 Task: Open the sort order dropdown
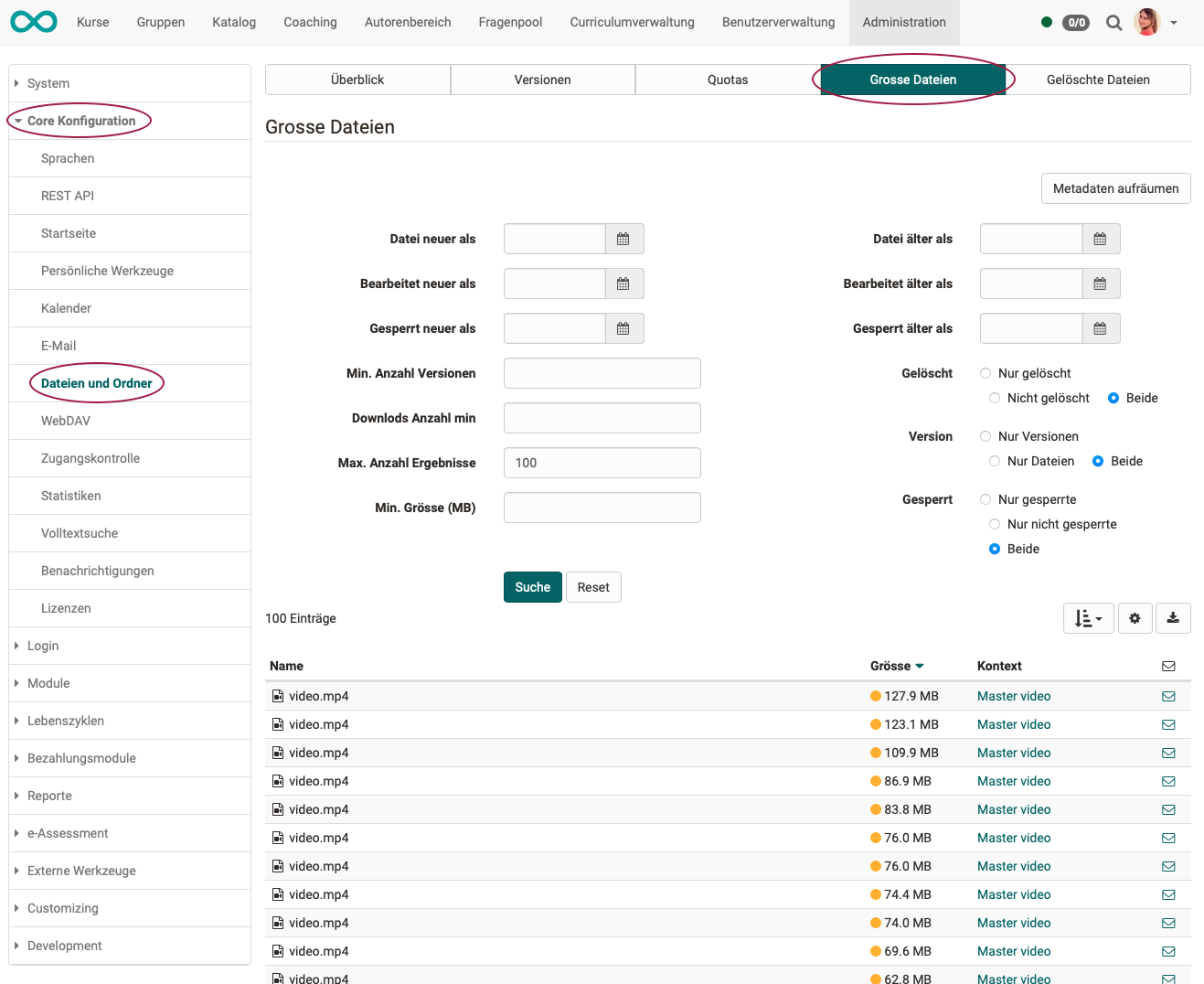pyautogui.click(x=1088, y=618)
